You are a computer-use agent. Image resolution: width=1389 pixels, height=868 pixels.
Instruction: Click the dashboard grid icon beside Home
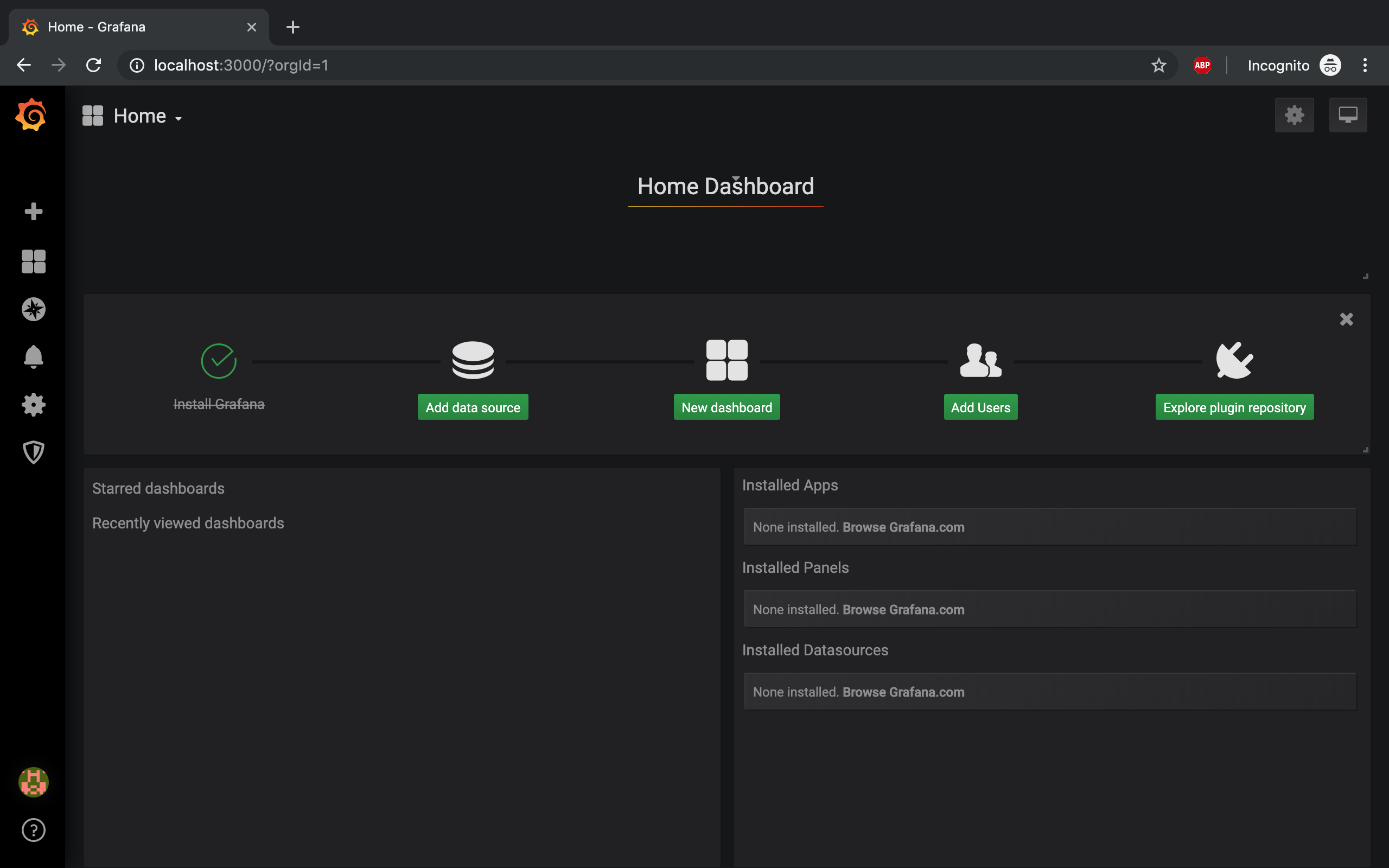coord(92,116)
